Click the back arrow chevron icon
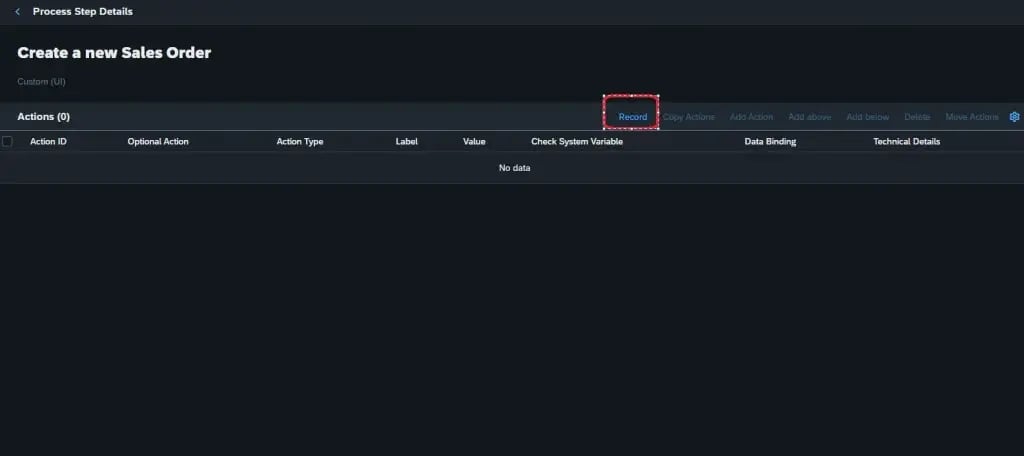 pyautogui.click(x=17, y=12)
